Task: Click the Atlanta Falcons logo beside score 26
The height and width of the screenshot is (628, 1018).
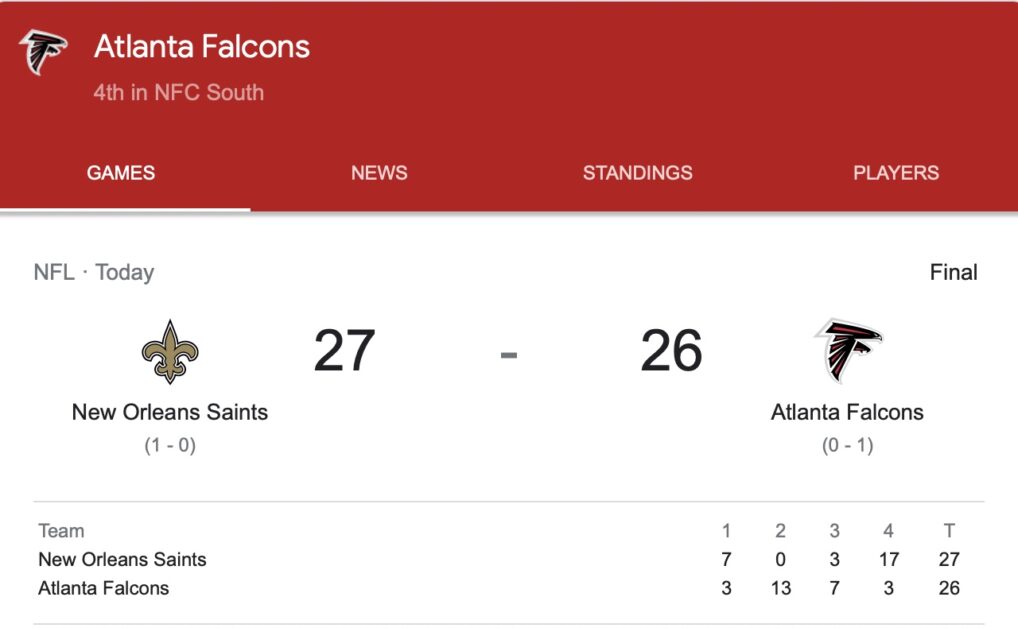Action: [x=849, y=351]
